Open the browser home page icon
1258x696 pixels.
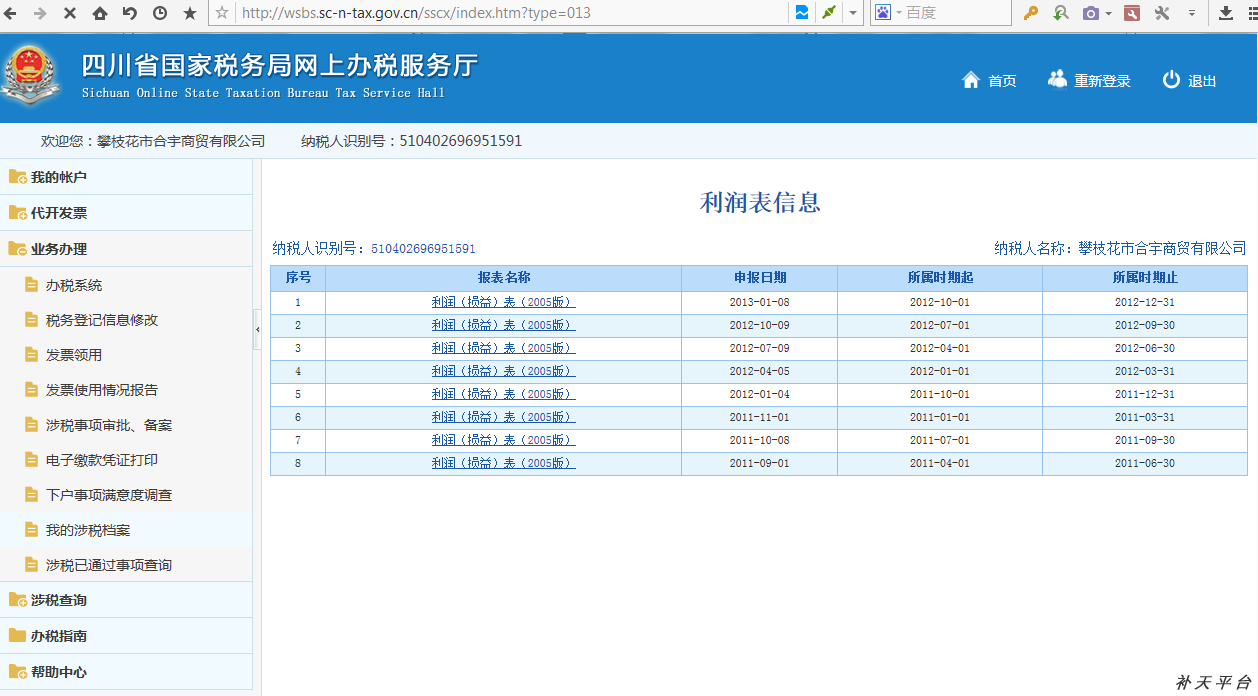pos(100,13)
